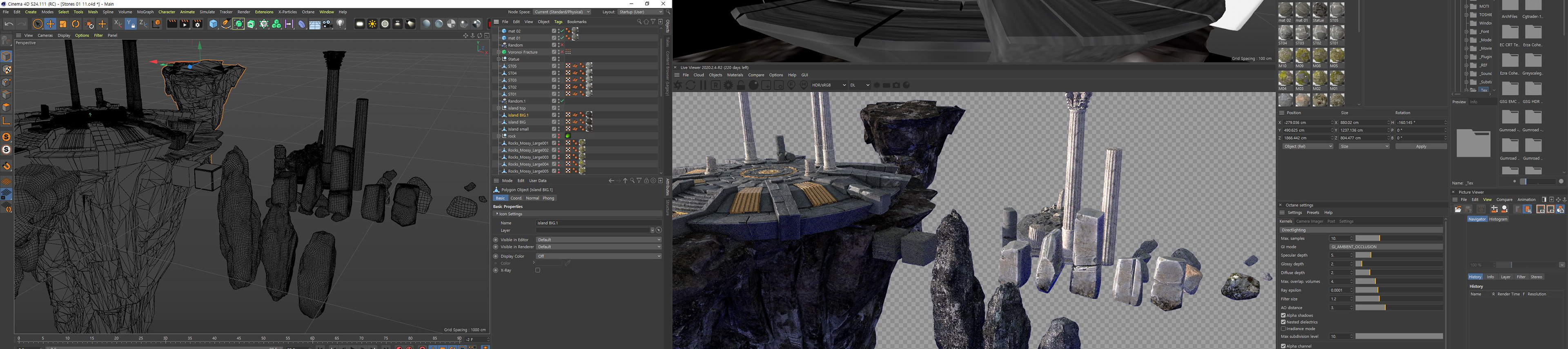Image resolution: width=1568 pixels, height=349 pixels.
Task: Select the Move tool in the top toolbar
Action: tap(50, 24)
